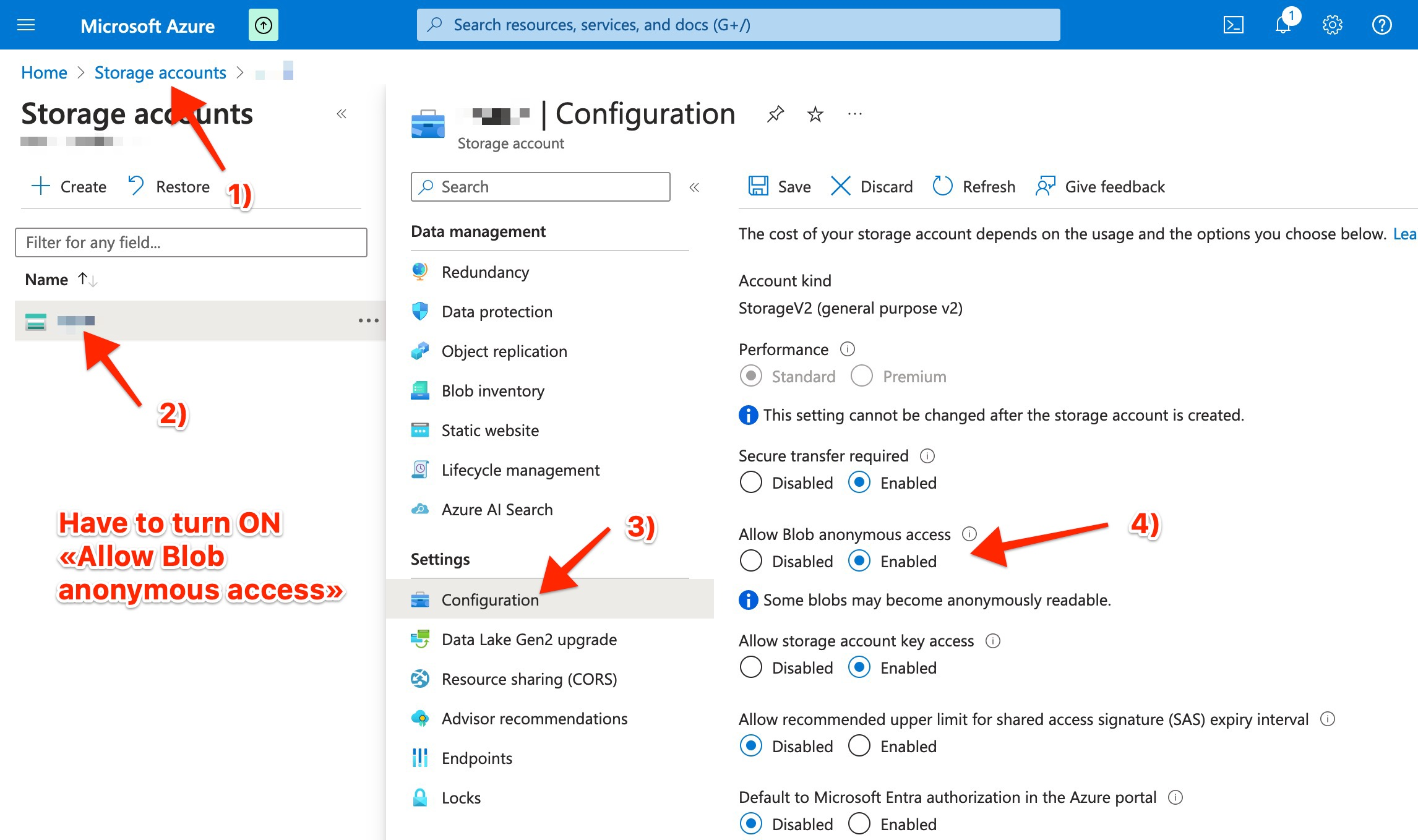Collapse the resource menu sidebar
This screenshot has width=1418, height=840.
(x=694, y=187)
